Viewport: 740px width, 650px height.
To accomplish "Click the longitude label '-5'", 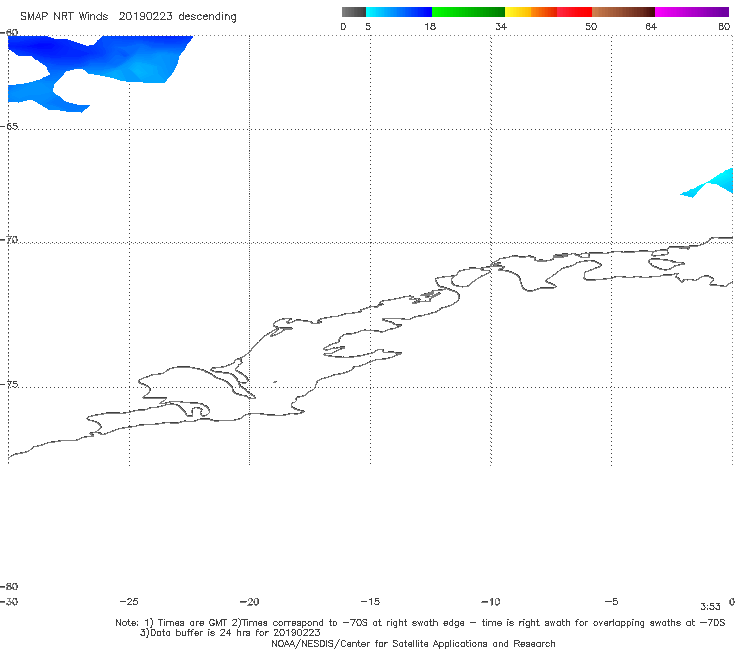I will tap(611, 601).
